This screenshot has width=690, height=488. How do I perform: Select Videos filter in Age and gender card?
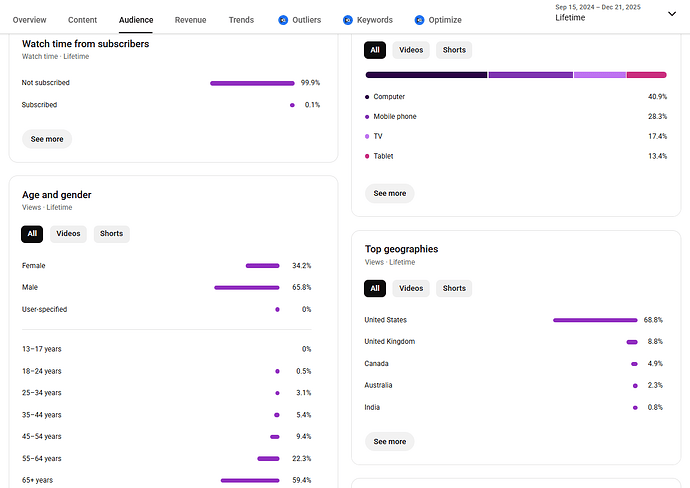click(x=68, y=234)
